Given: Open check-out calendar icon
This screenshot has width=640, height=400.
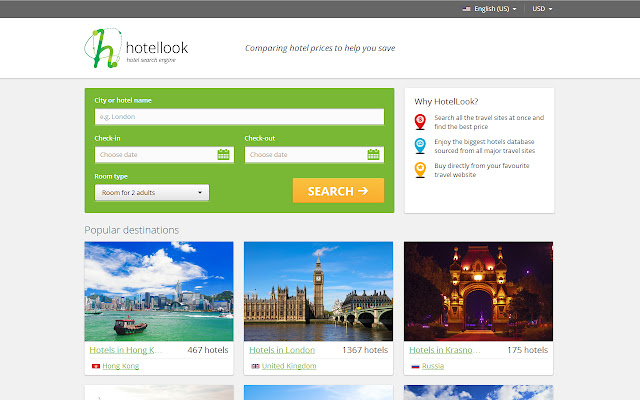Looking at the screenshot, I should 373,155.
